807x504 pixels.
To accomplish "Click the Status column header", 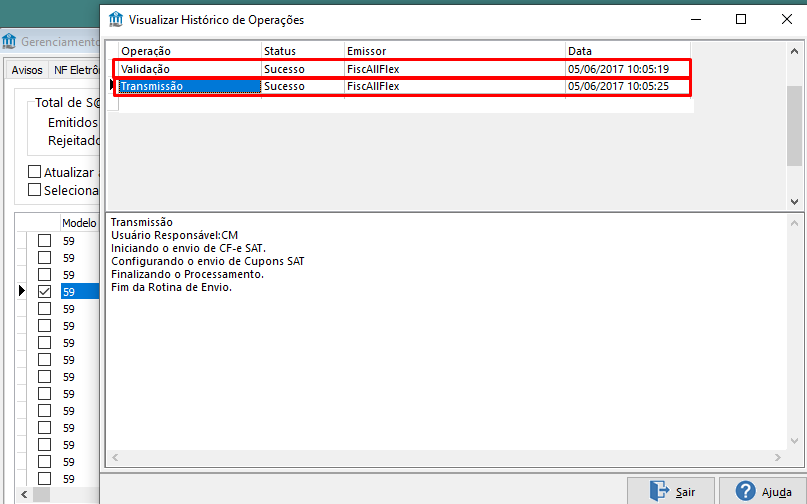I will pyautogui.click(x=303, y=51).
